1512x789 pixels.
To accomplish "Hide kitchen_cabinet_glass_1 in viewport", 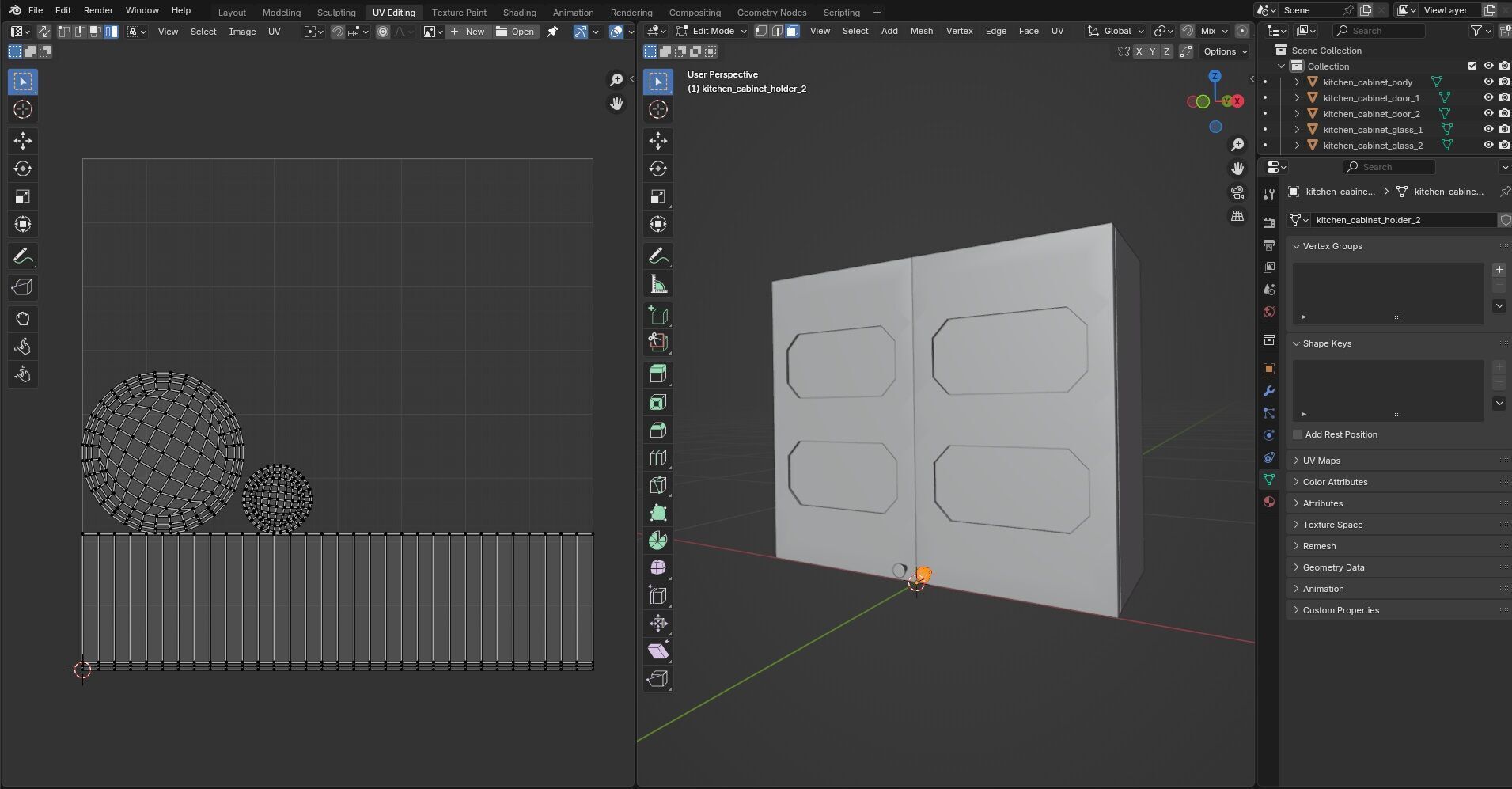I will 1488,130.
